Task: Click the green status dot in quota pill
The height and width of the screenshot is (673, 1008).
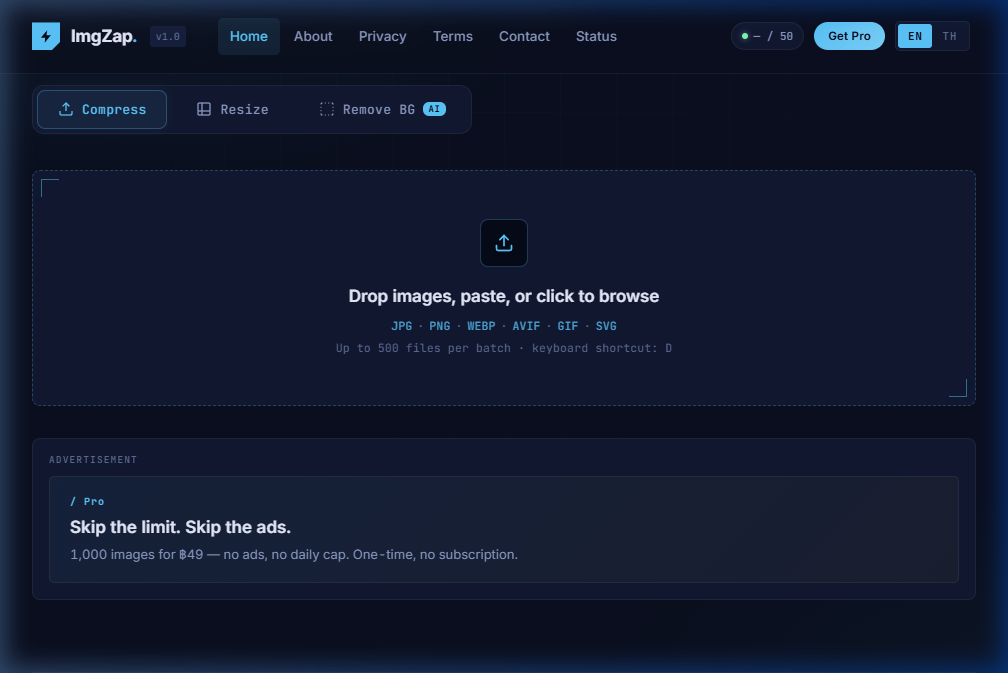Action: pyautogui.click(x=744, y=36)
